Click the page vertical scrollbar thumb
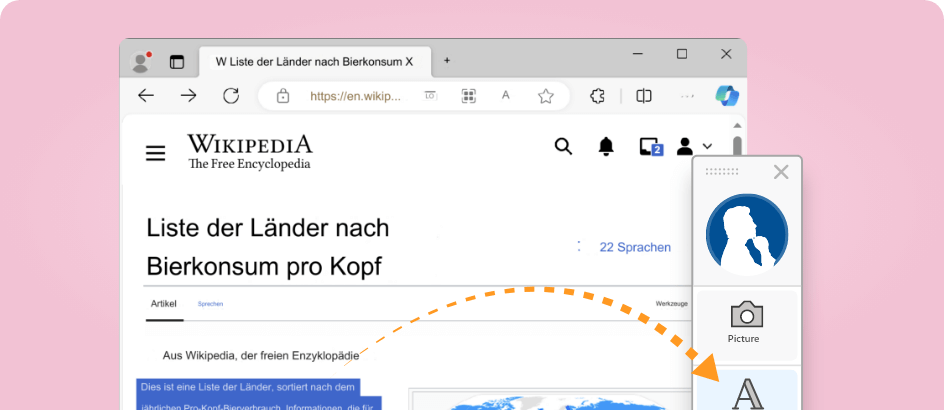944x410 pixels. pyautogui.click(x=737, y=147)
